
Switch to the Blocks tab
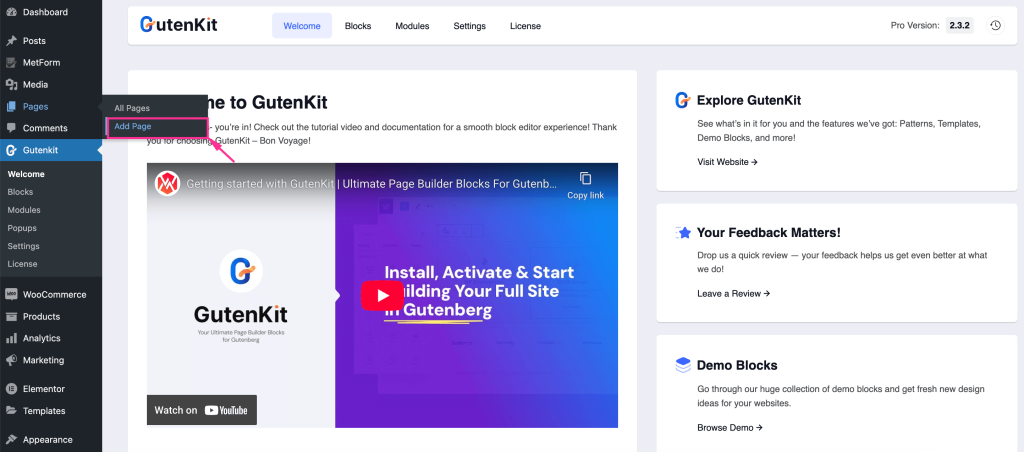(x=357, y=25)
